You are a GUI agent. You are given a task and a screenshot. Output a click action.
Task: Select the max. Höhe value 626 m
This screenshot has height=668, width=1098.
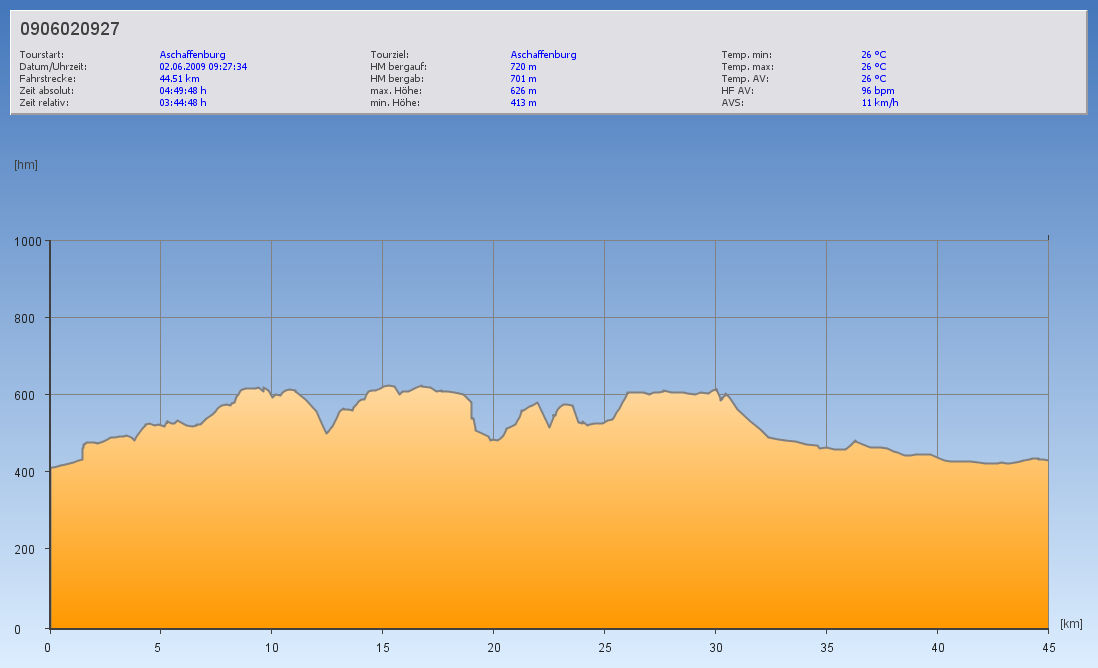point(523,91)
